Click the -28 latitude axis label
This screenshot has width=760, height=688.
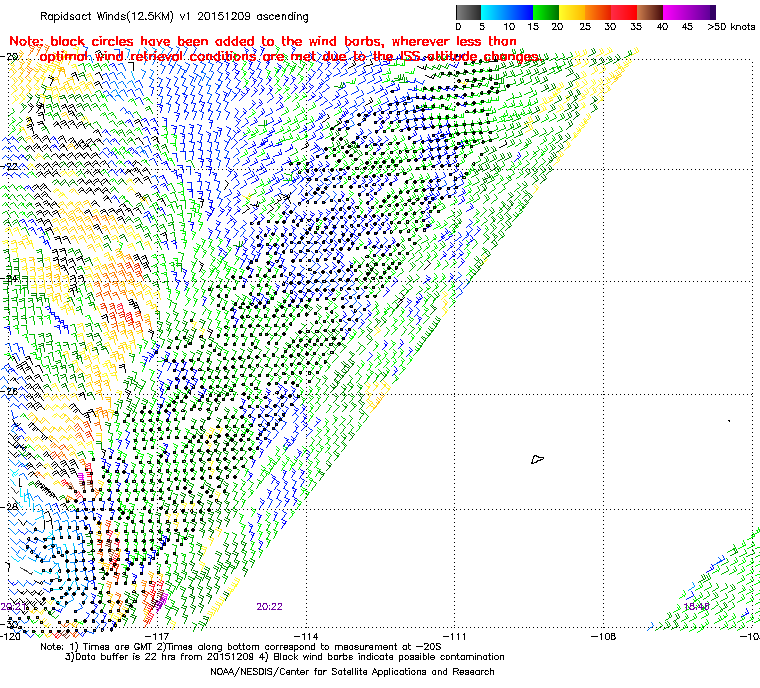point(10,507)
